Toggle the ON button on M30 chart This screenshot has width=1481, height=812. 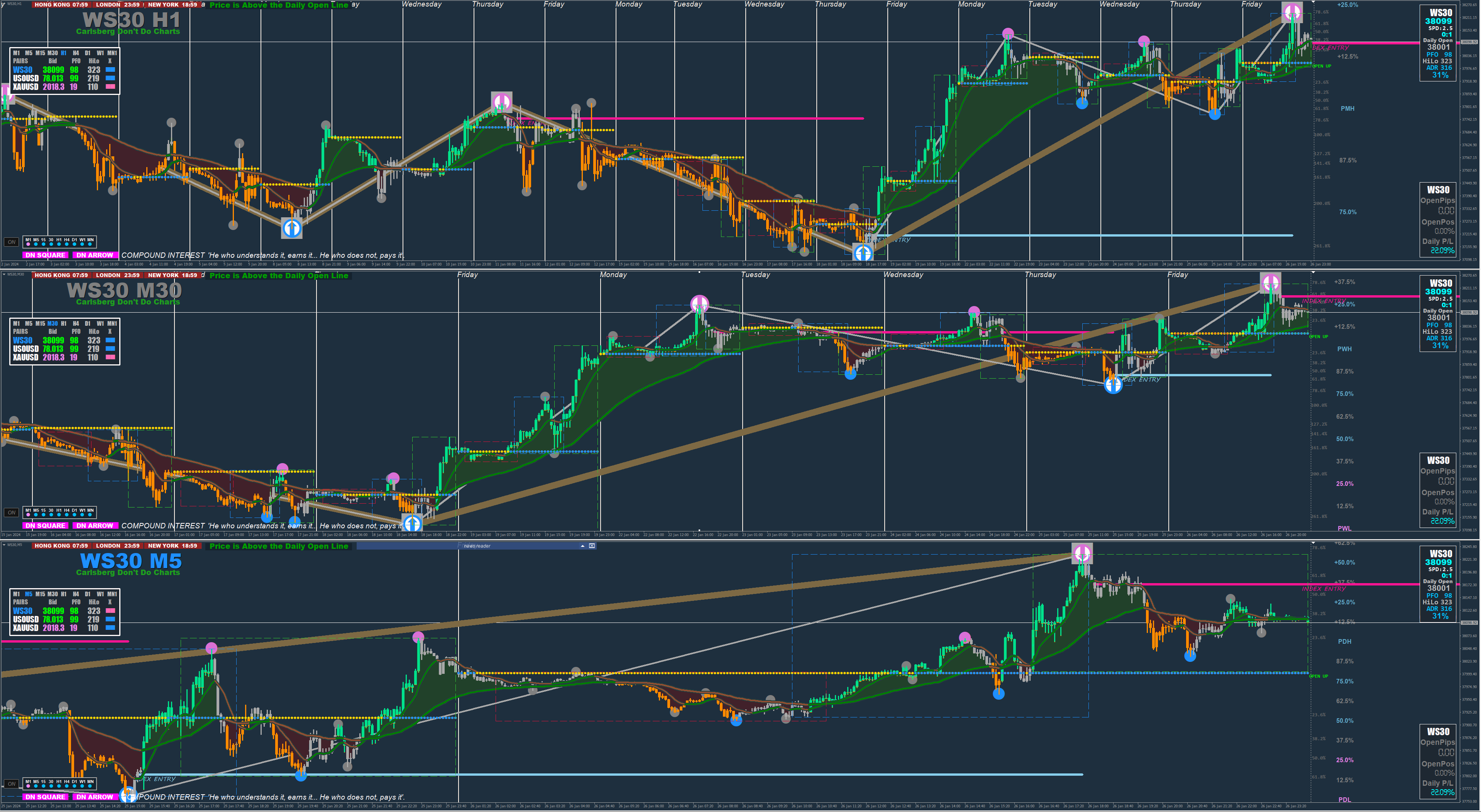12,513
